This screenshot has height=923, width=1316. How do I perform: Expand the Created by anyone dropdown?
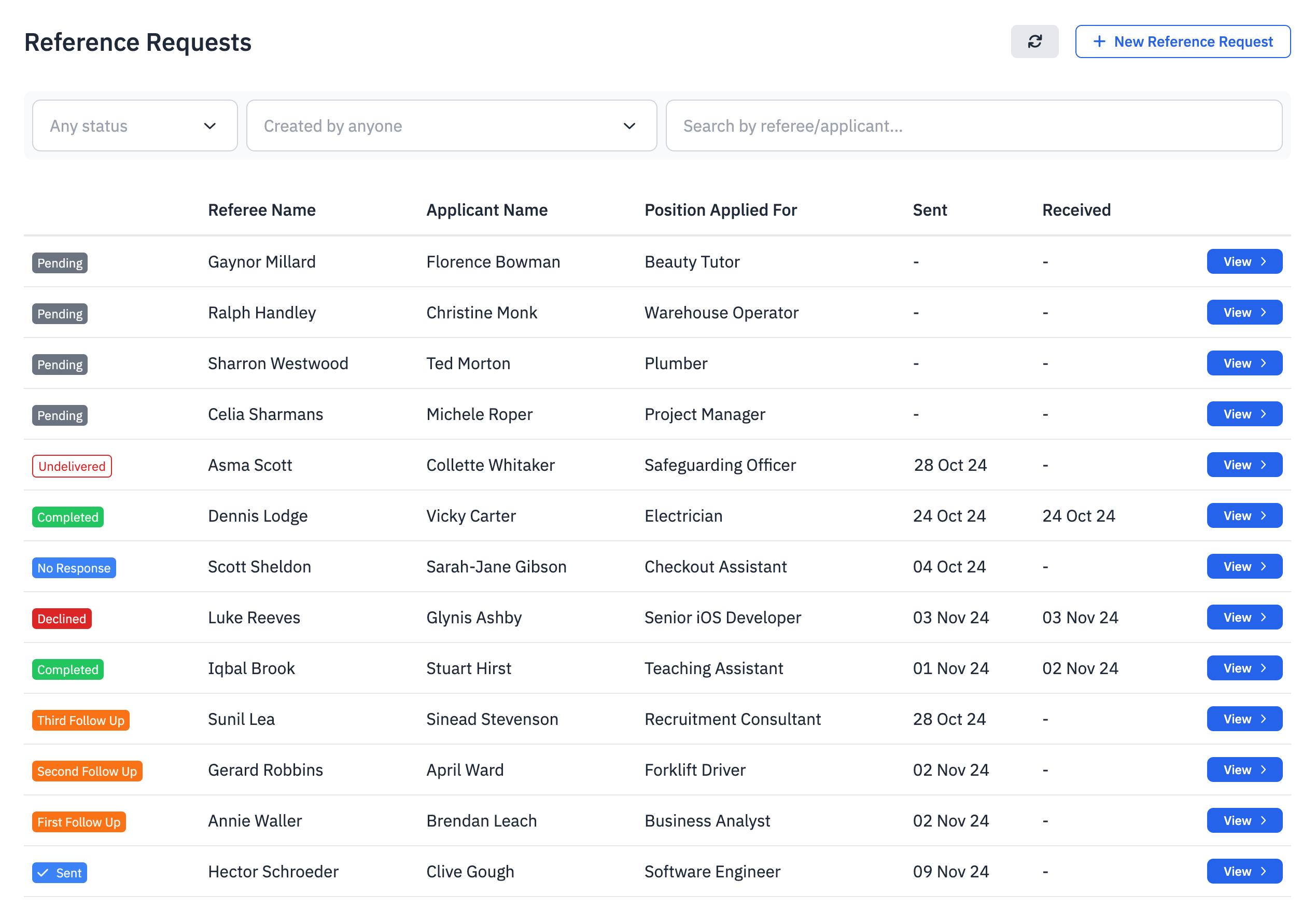click(x=451, y=125)
